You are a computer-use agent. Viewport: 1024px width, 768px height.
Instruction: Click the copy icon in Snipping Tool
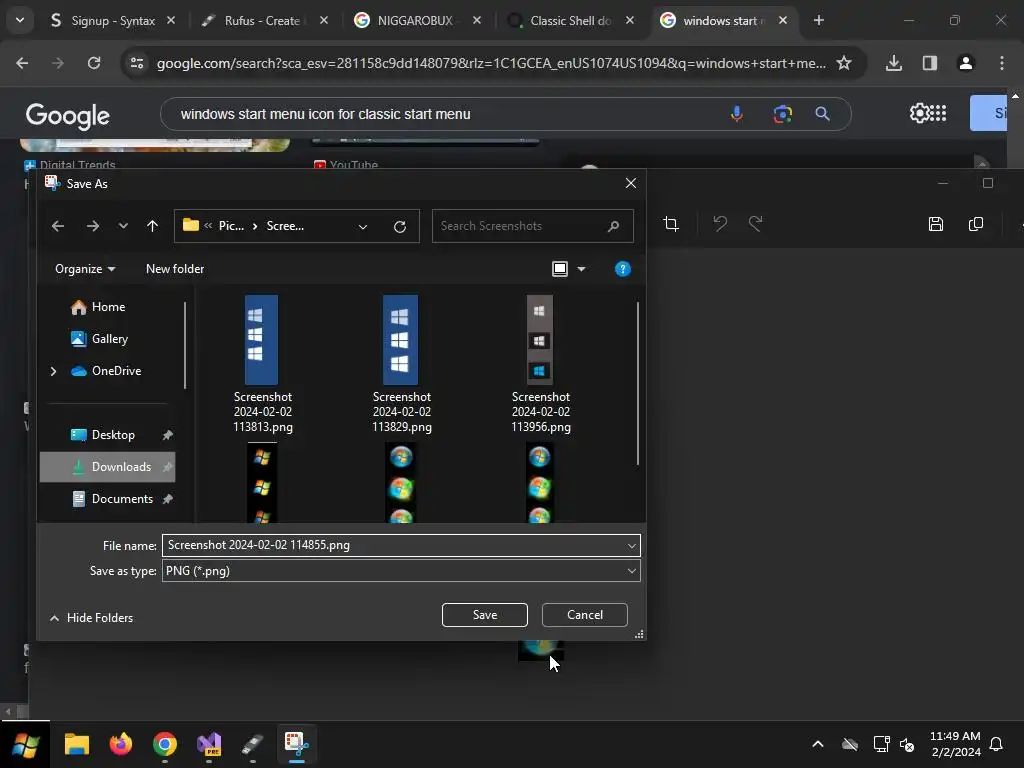point(976,224)
